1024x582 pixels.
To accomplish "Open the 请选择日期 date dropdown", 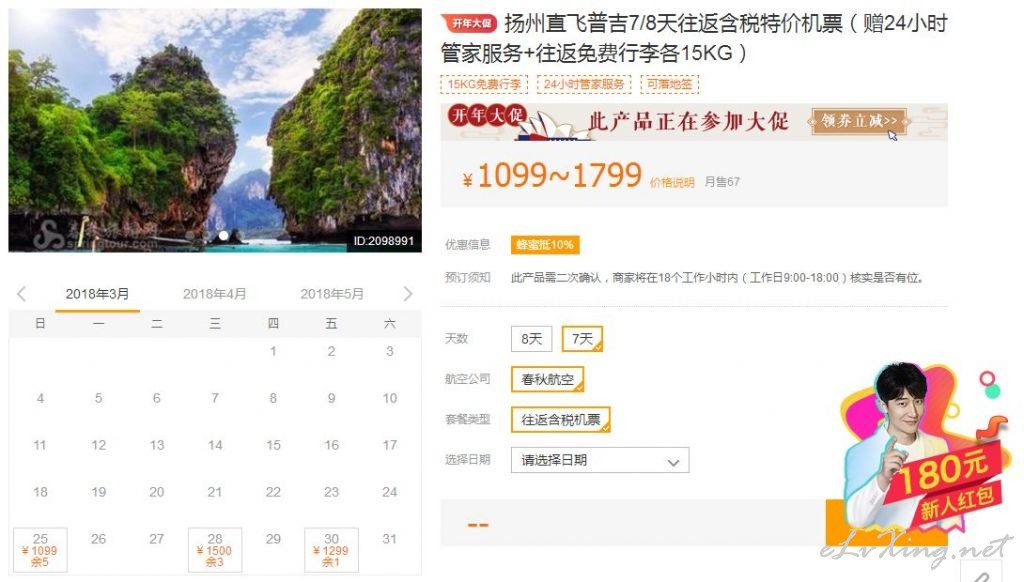I will coord(600,461).
